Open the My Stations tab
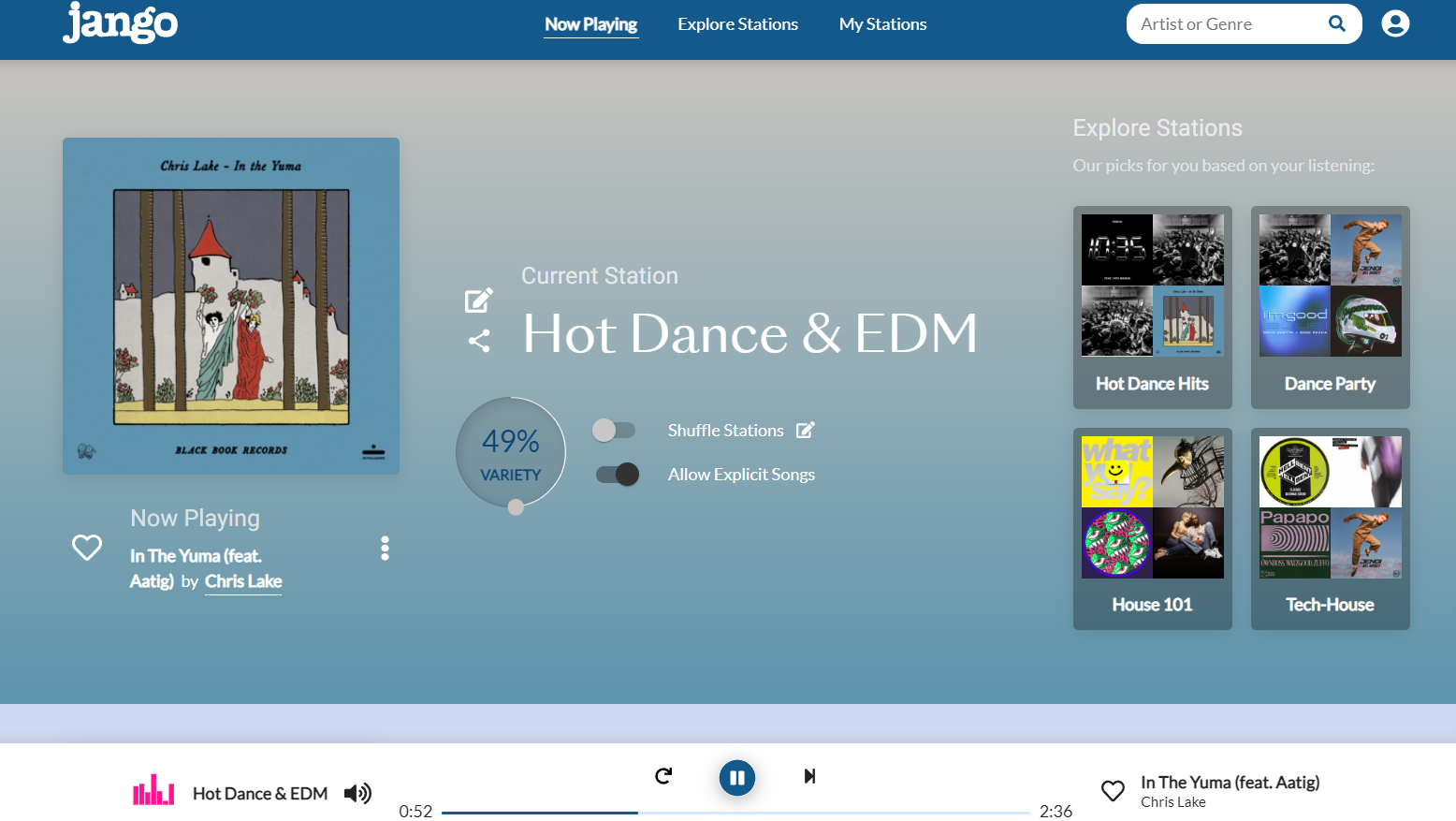This screenshot has width=1456, height=821. pos(883,24)
